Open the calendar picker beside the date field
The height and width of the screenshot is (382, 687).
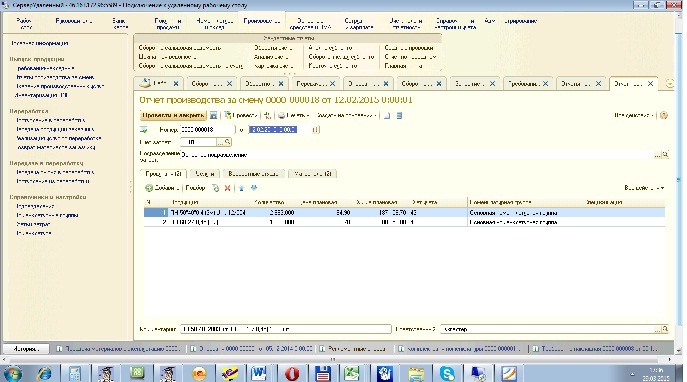pos(315,130)
